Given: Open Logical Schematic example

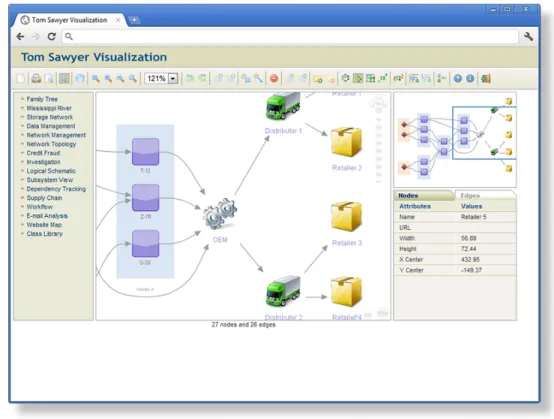Looking at the screenshot, I should click(x=51, y=171).
